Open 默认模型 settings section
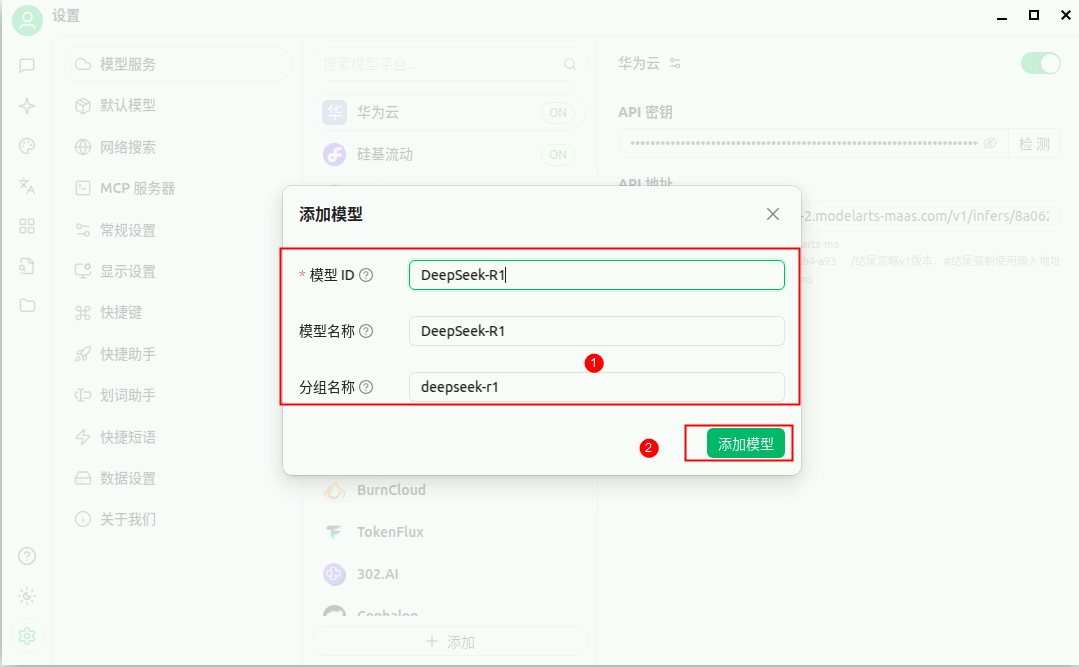This screenshot has height=667, width=1079. tap(178, 105)
